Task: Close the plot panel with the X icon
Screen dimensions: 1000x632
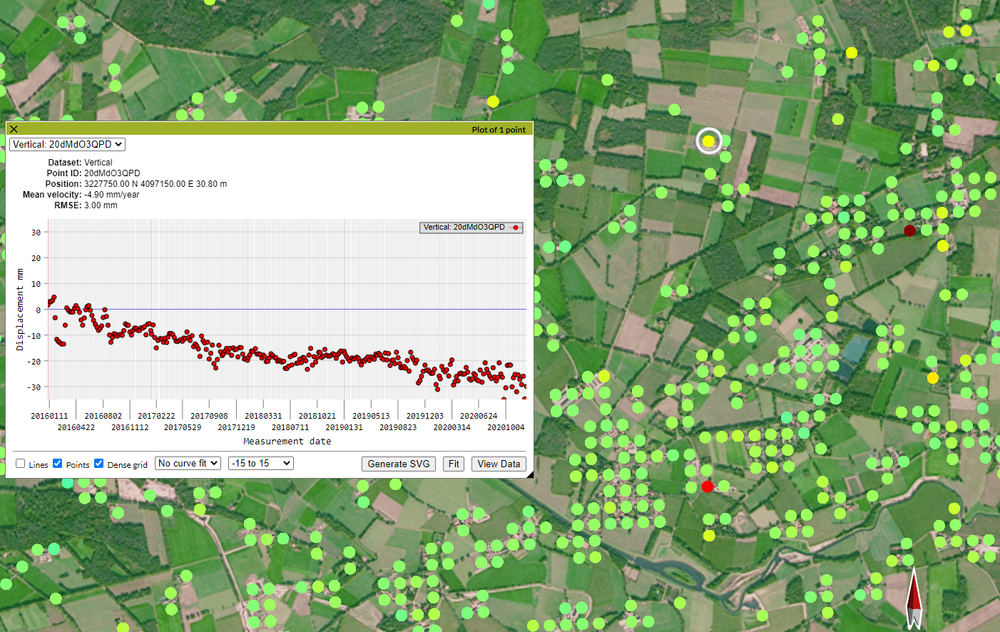Action: tap(13, 129)
